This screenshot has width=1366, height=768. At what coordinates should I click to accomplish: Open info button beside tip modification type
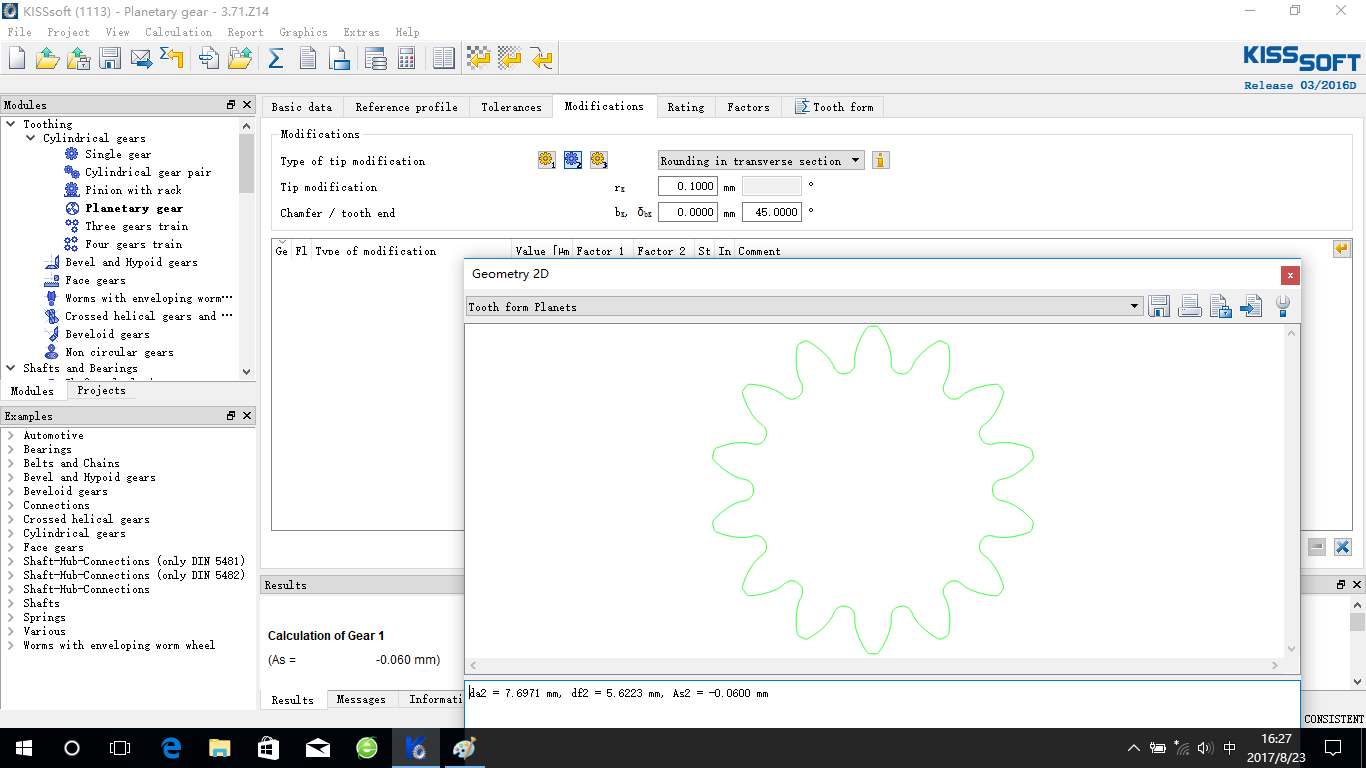[881, 160]
